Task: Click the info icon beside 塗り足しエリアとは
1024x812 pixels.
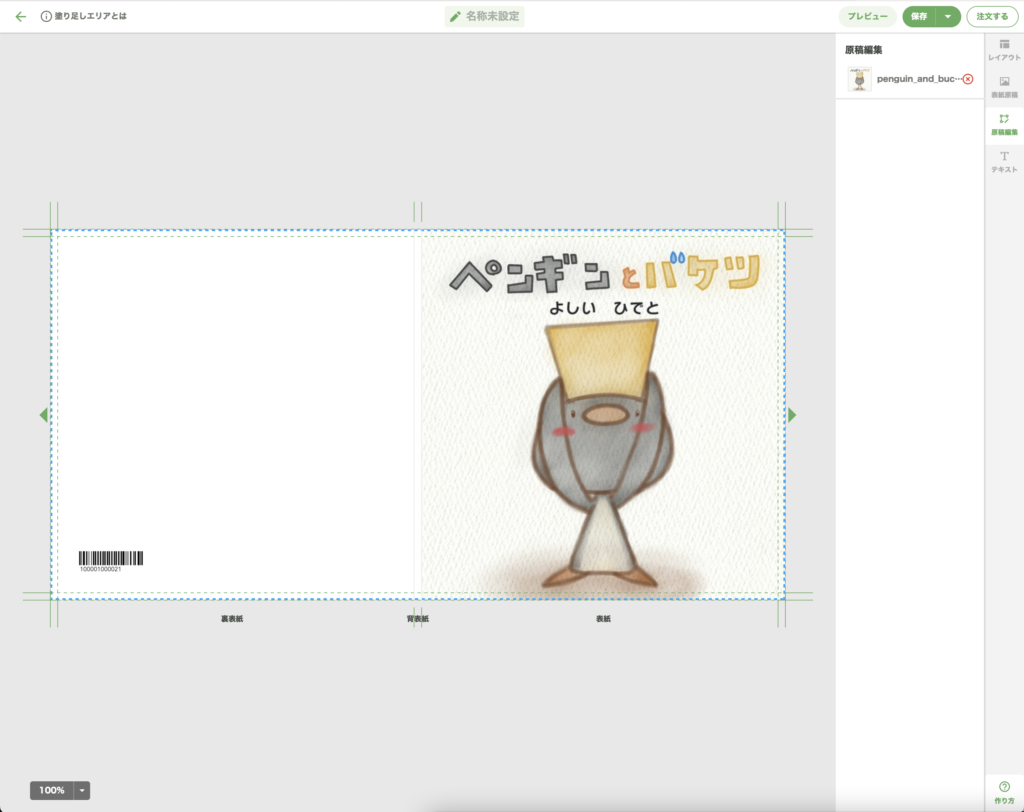Action: click(x=46, y=17)
